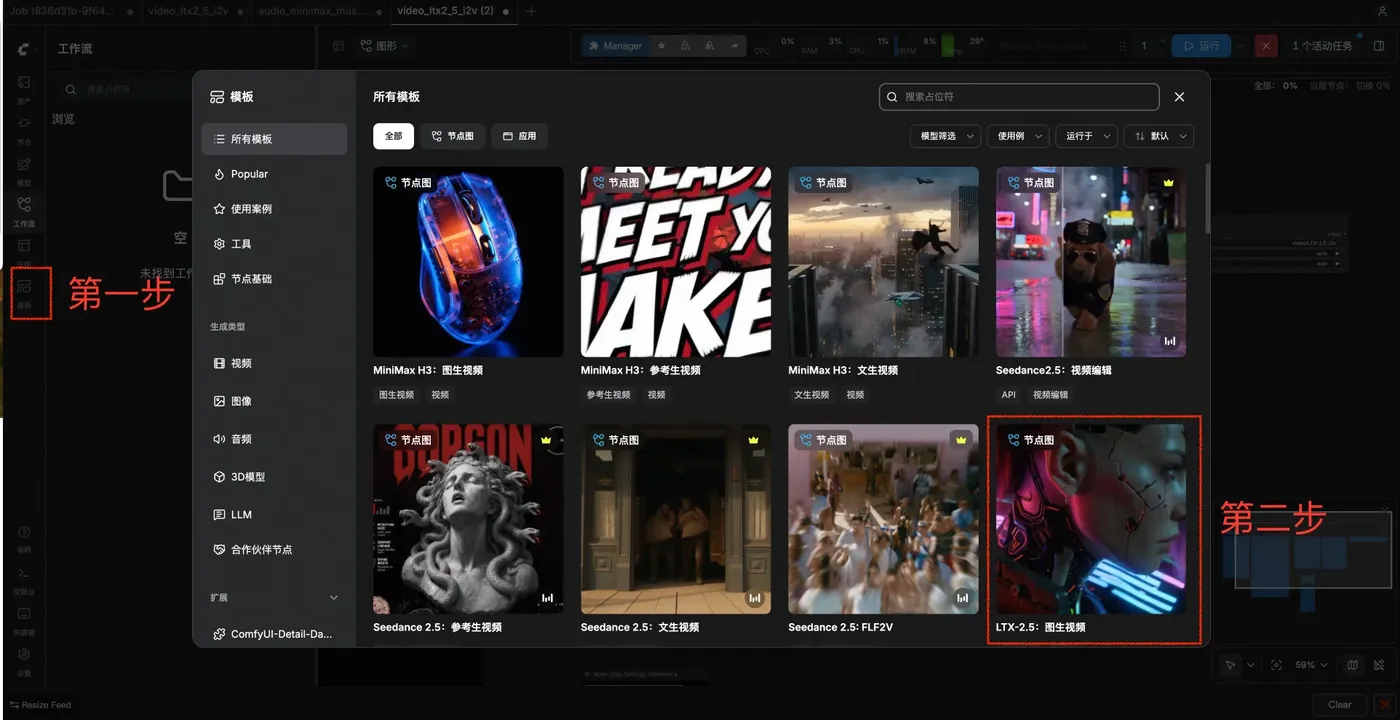Select the 音频 generation type

coord(274,439)
